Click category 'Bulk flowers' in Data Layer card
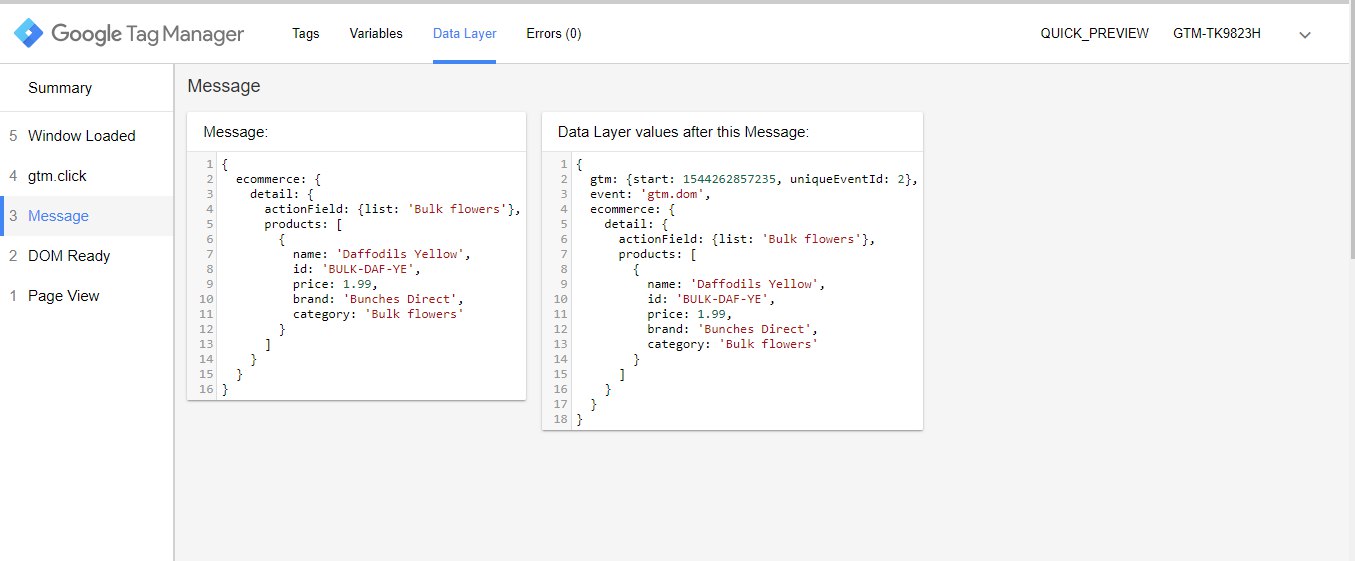This screenshot has width=1355, height=561. [769, 344]
